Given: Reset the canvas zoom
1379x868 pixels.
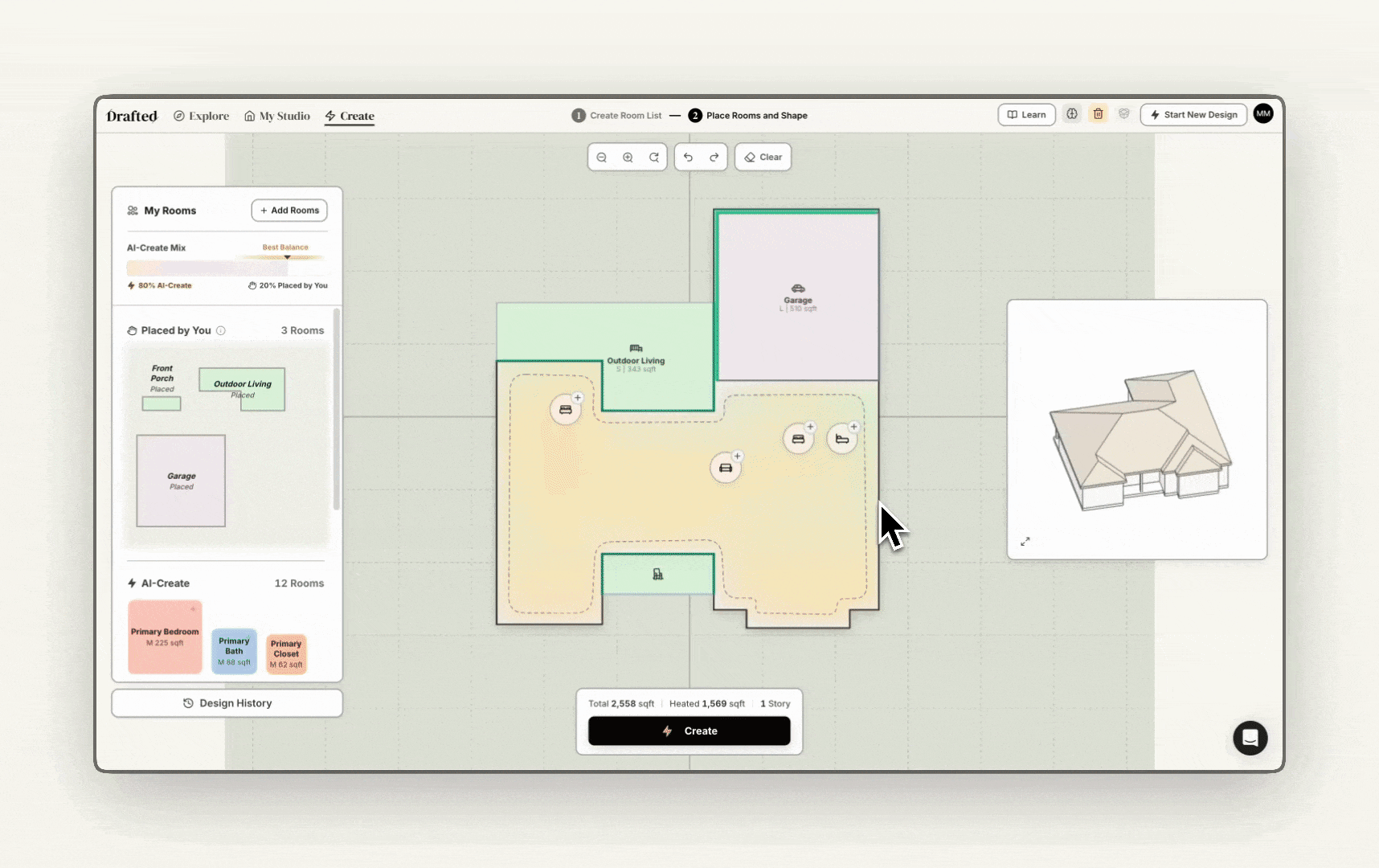Looking at the screenshot, I should point(654,158).
